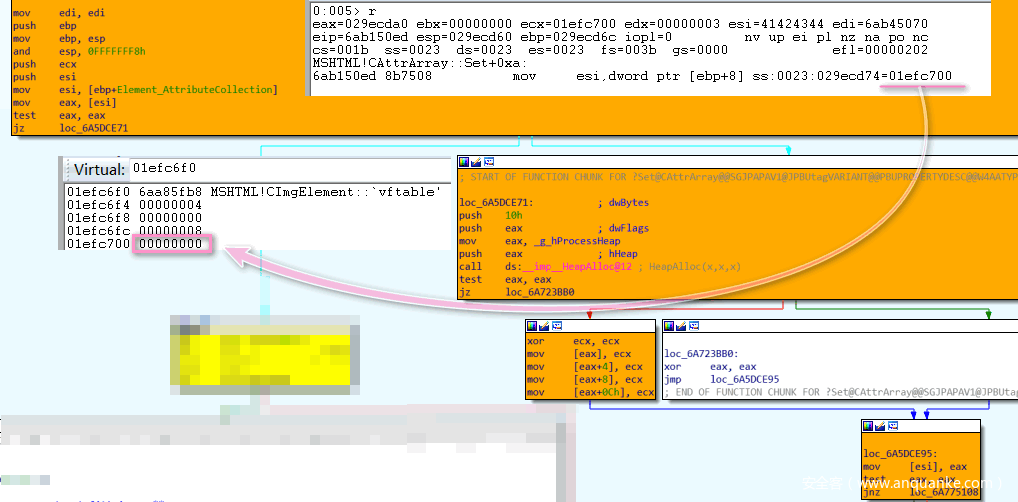Screen dimensions: 1018x502
Task: Click third header icon on white loc_6A723BB0 node
Action: point(694,326)
